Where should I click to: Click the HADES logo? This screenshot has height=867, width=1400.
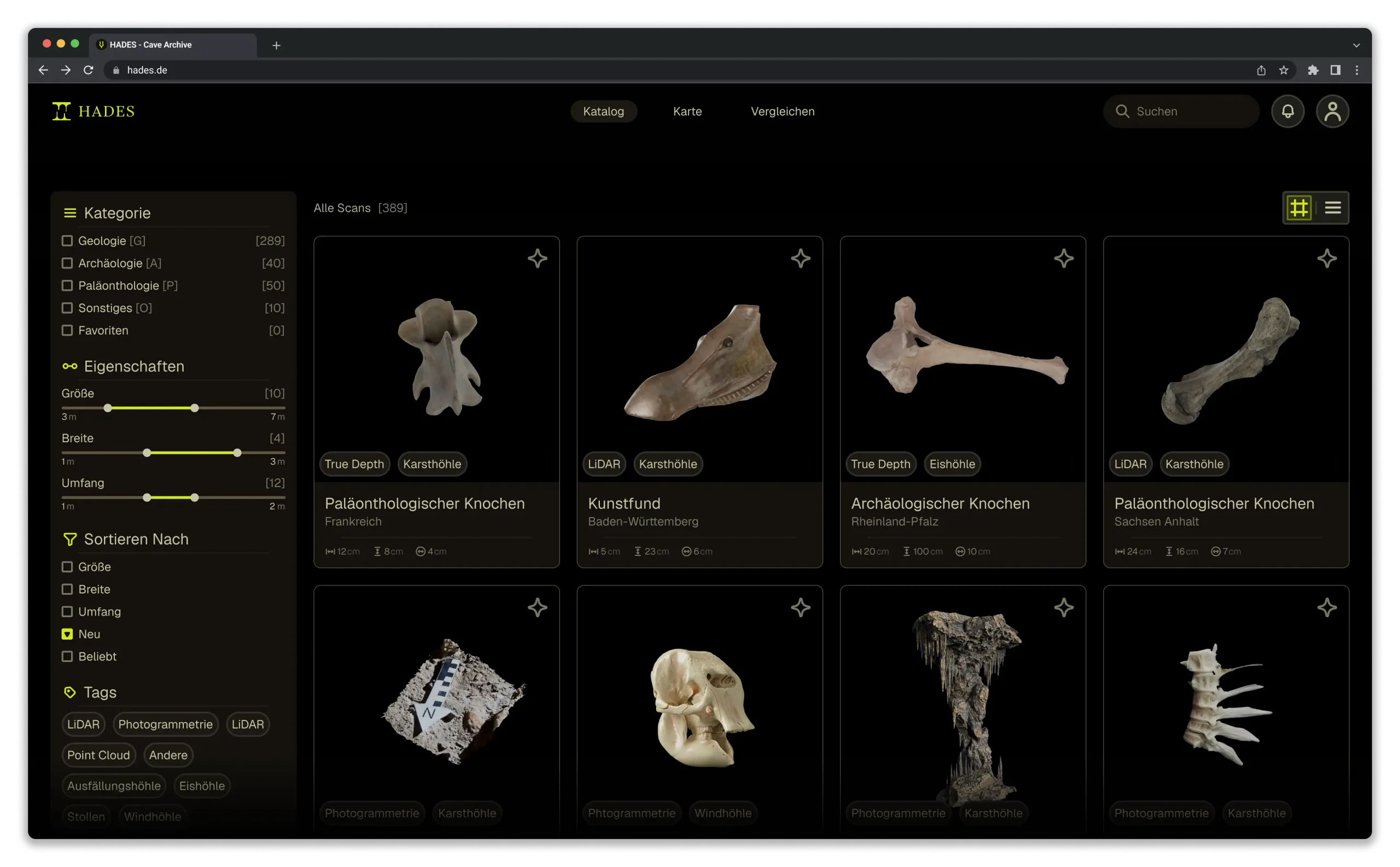tap(94, 111)
